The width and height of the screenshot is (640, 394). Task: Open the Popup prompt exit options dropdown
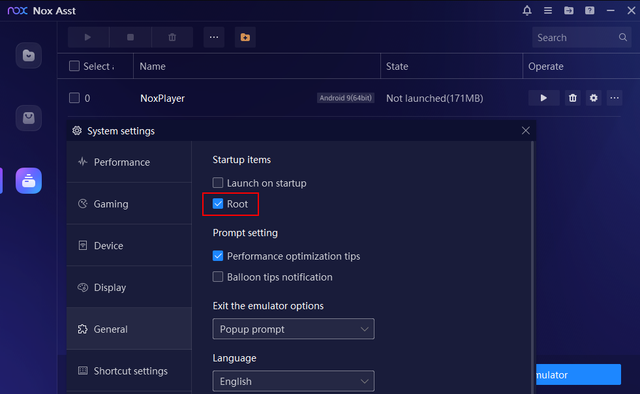(x=293, y=329)
